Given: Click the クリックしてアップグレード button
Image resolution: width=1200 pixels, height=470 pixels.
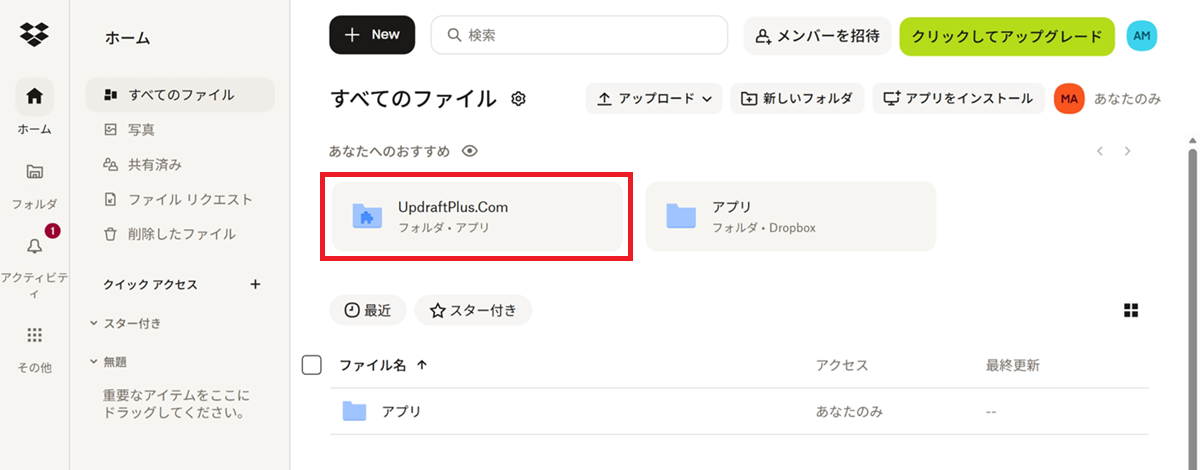Looking at the screenshot, I should 1006,35.
